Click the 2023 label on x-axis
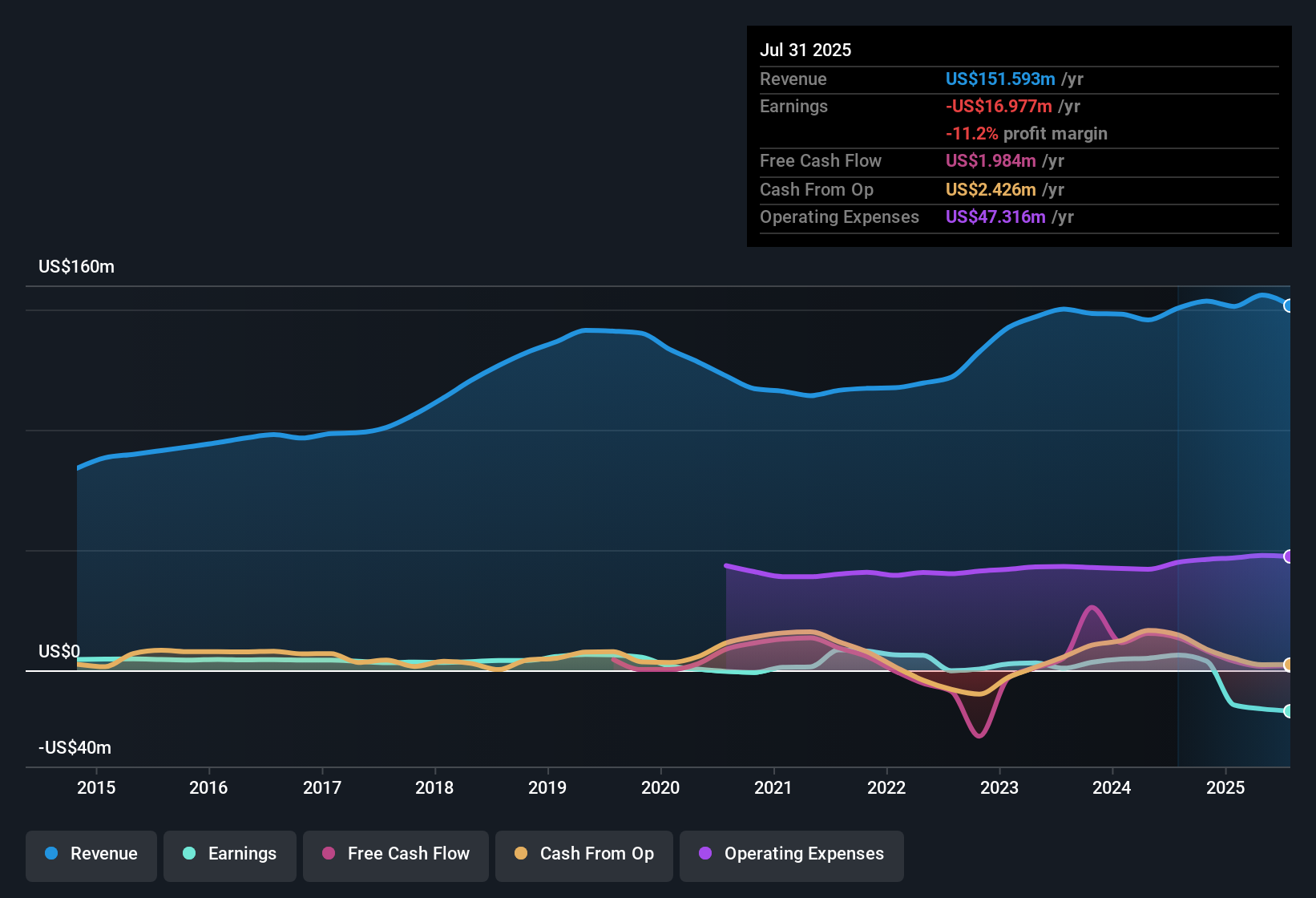This screenshot has height=898, width=1316. pos(999,788)
